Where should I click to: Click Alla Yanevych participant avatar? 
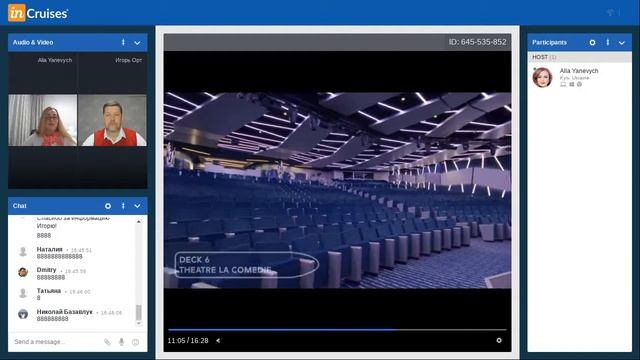542,78
